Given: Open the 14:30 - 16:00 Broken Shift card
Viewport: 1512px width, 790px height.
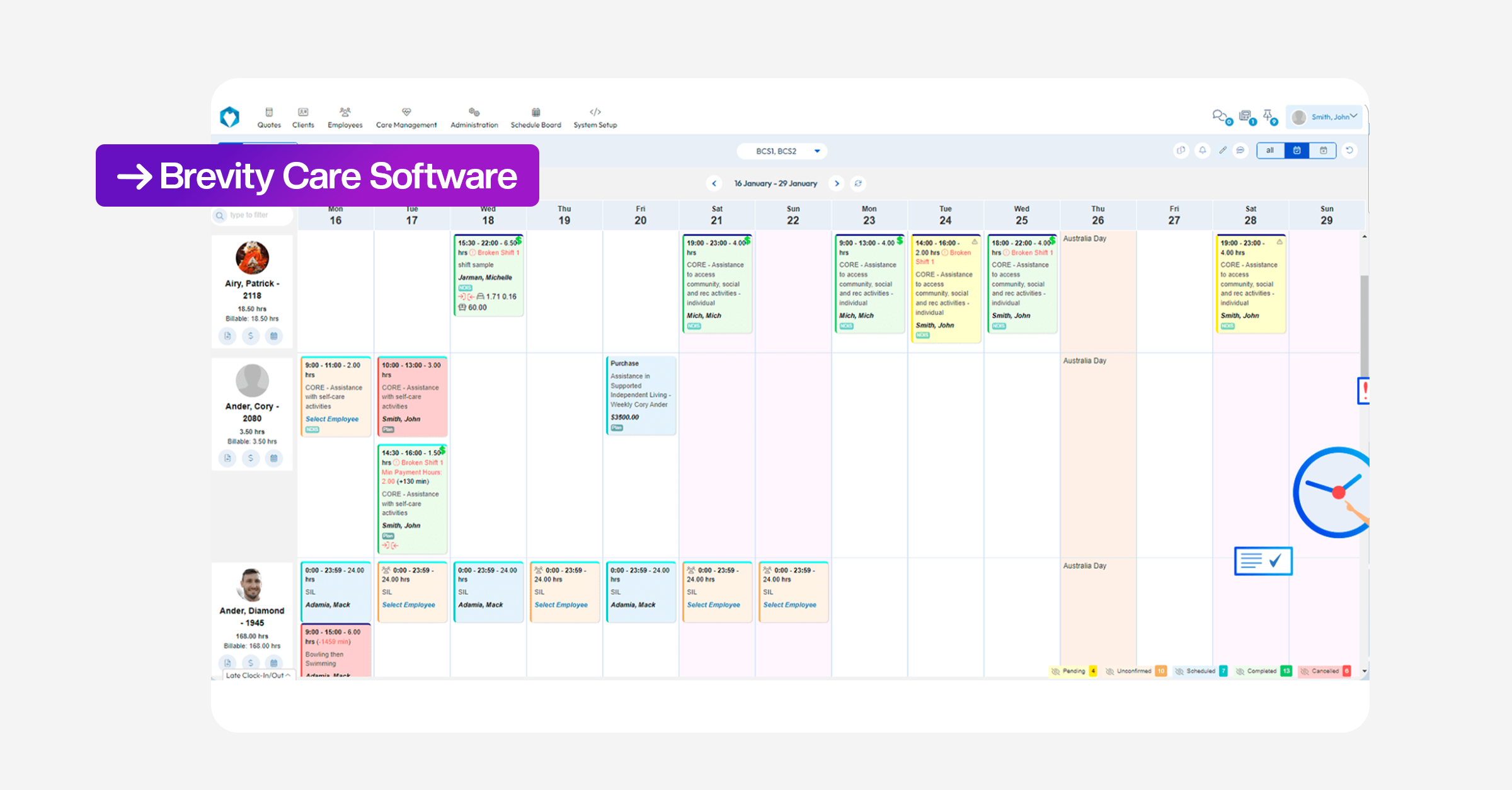Looking at the screenshot, I should coord(412,499).
